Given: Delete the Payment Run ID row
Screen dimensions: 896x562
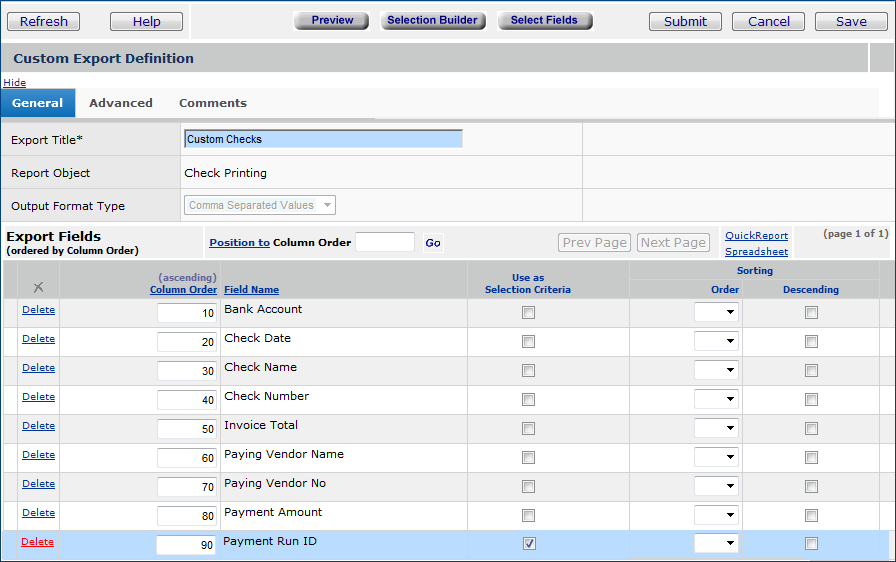Looking at the screenshot, I should click(38, 542).
